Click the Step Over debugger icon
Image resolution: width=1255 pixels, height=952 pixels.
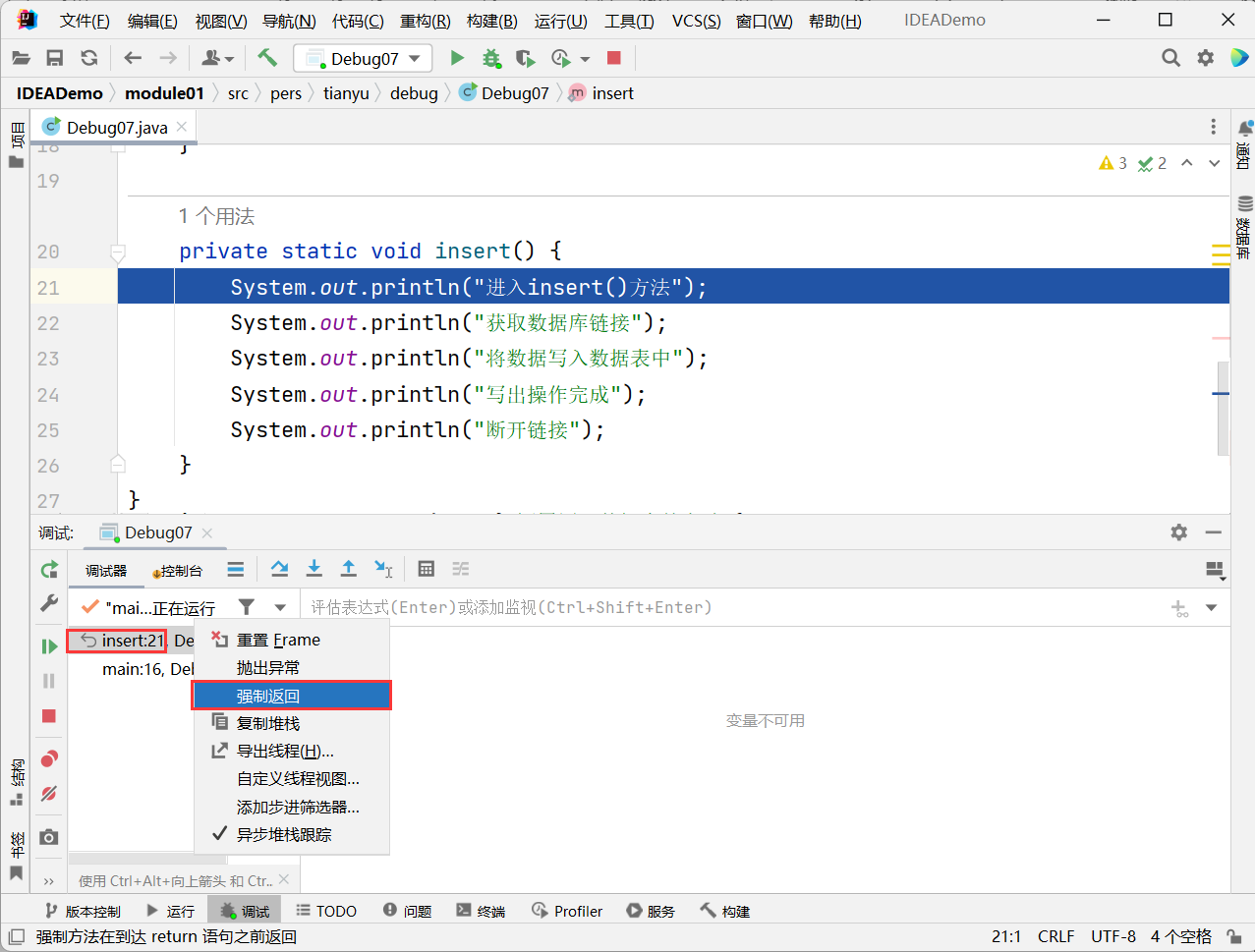(279, 569)
